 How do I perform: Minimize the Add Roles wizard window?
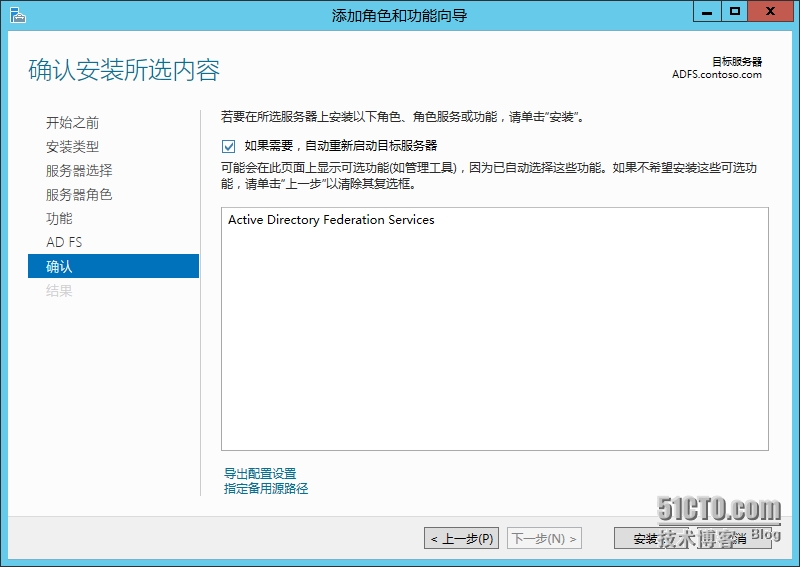[707, 12]
